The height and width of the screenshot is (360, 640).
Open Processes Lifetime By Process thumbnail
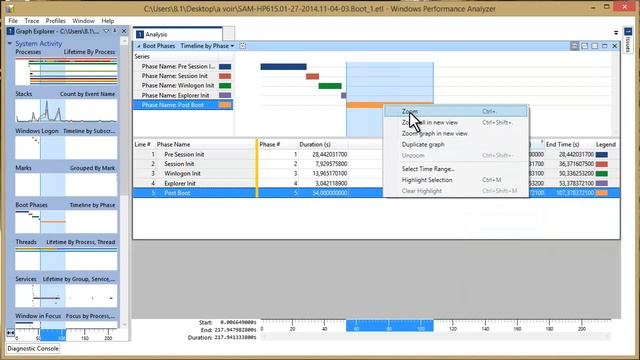tap(66, 71)
